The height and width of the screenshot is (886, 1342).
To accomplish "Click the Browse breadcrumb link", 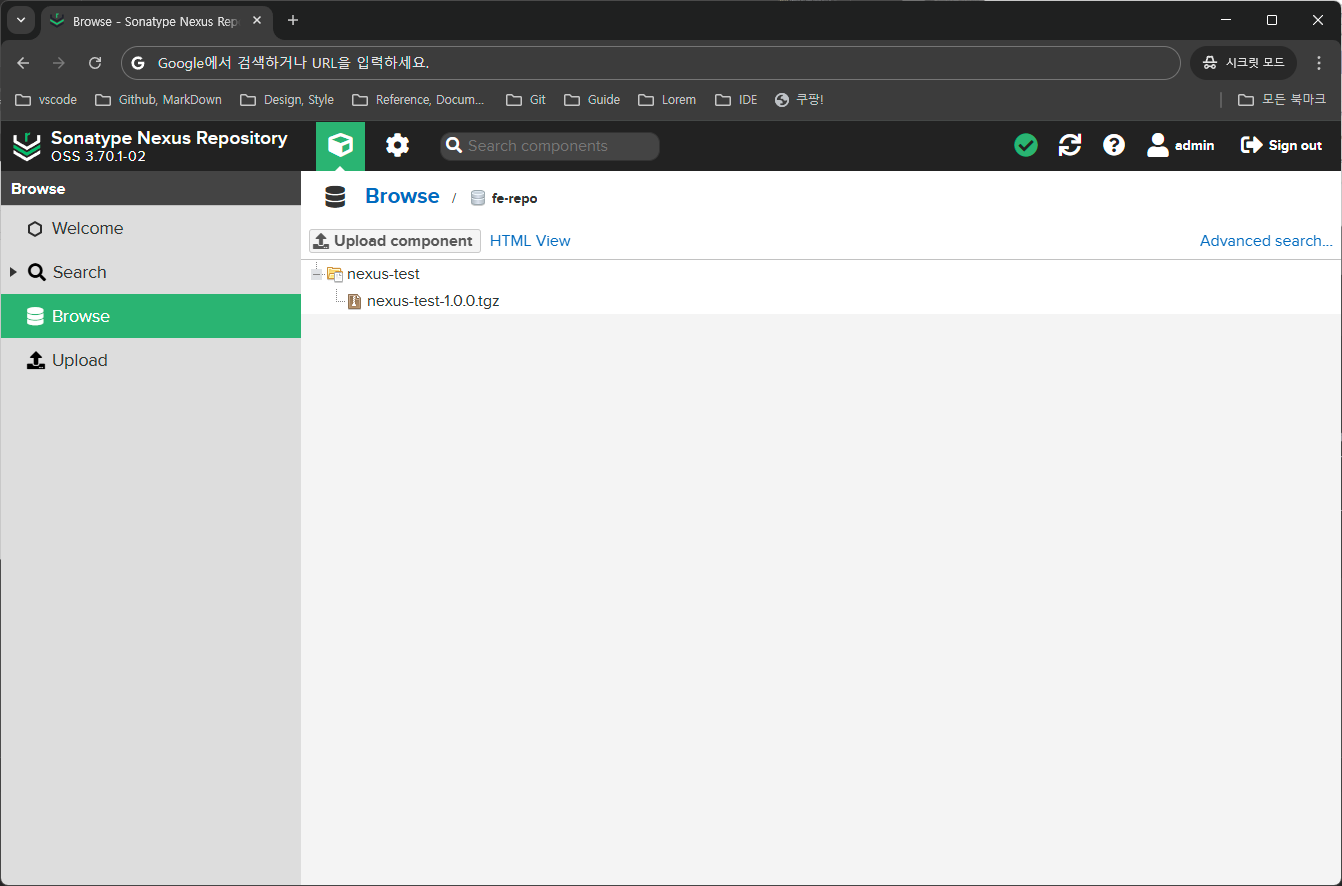I will coord(402,196).
